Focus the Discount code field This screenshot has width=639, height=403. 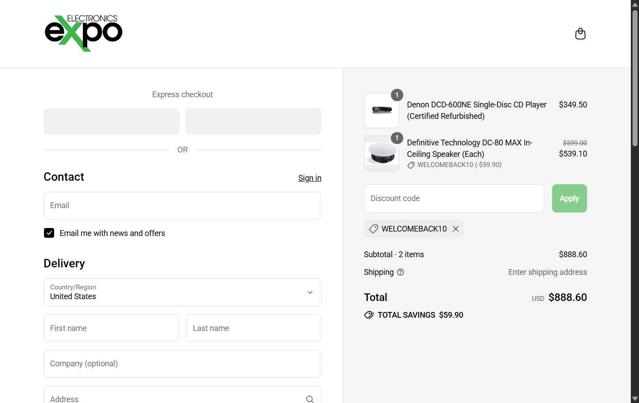click(x=454, y=198)
